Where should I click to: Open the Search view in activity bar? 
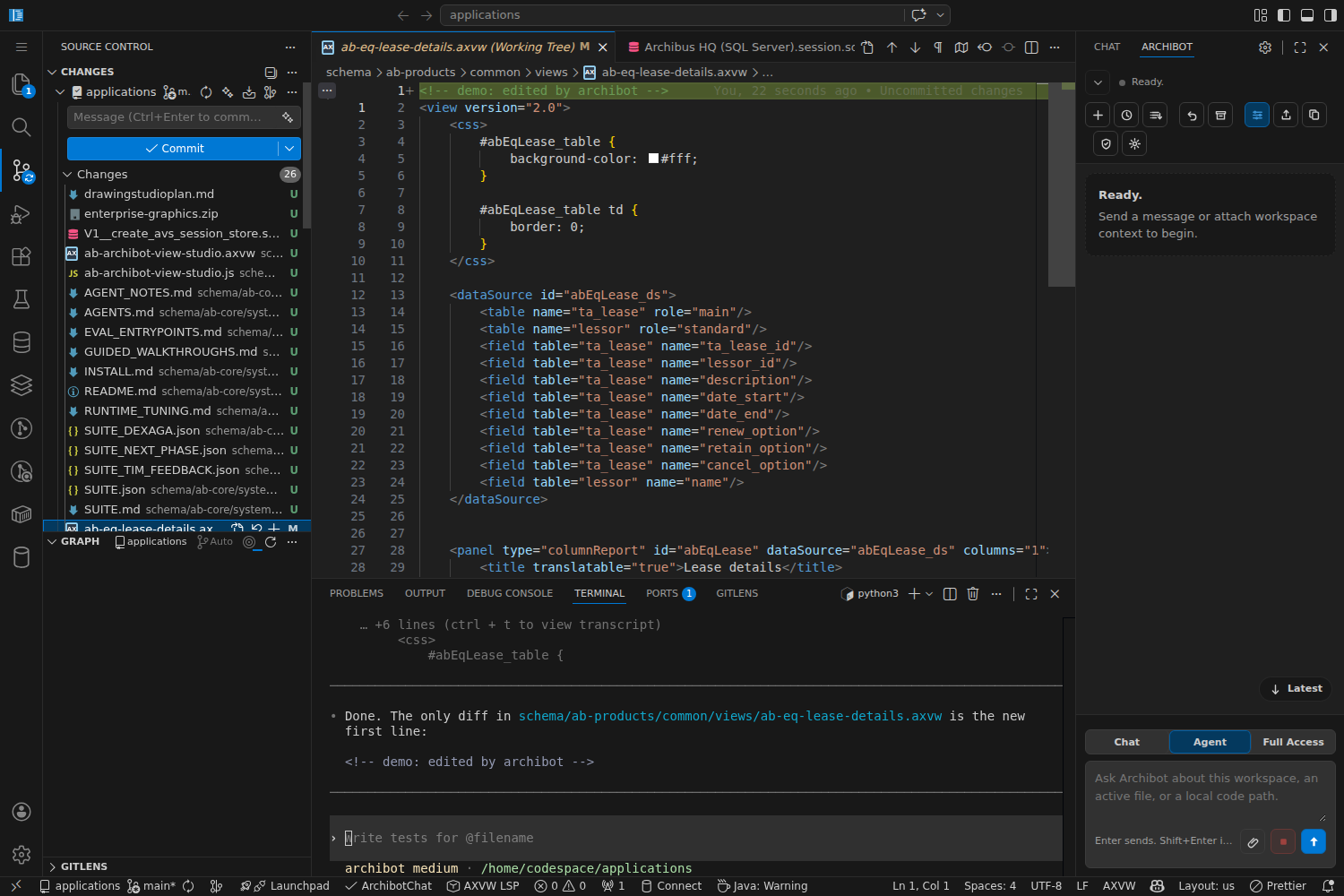point(22,127)
